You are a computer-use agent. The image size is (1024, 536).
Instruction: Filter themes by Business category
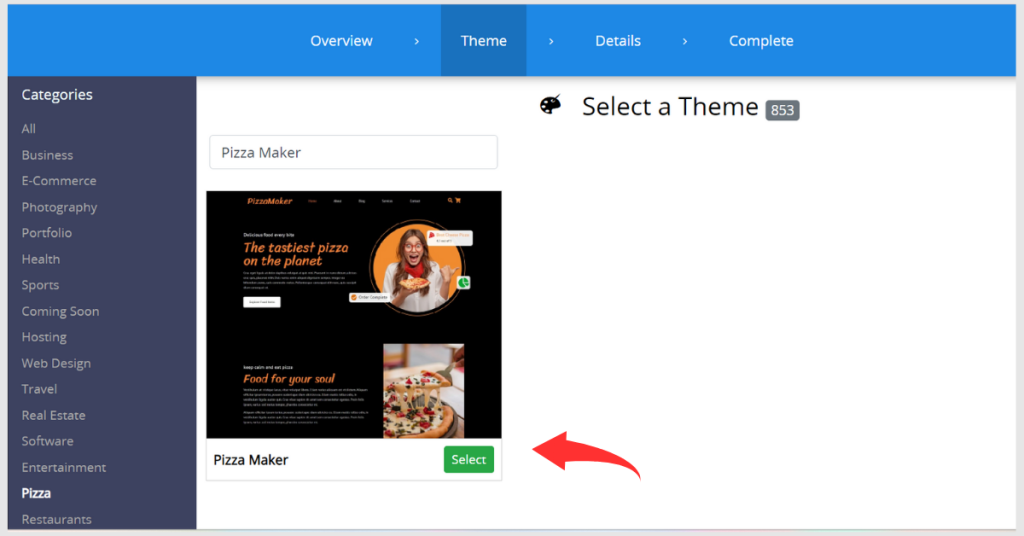pyautogui.click(x=47, y=155)
